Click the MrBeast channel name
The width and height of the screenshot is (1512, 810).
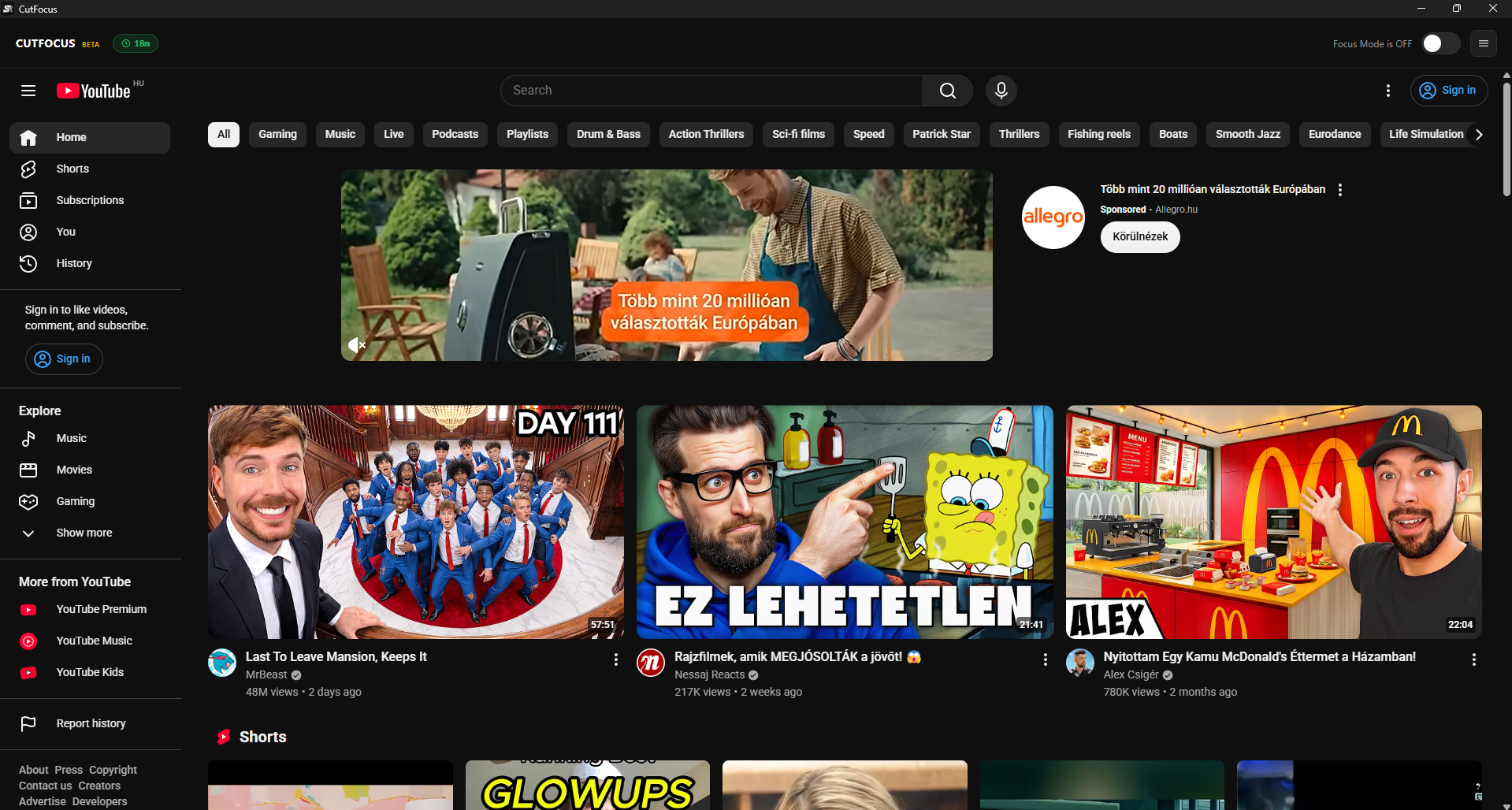coord(266,675)
